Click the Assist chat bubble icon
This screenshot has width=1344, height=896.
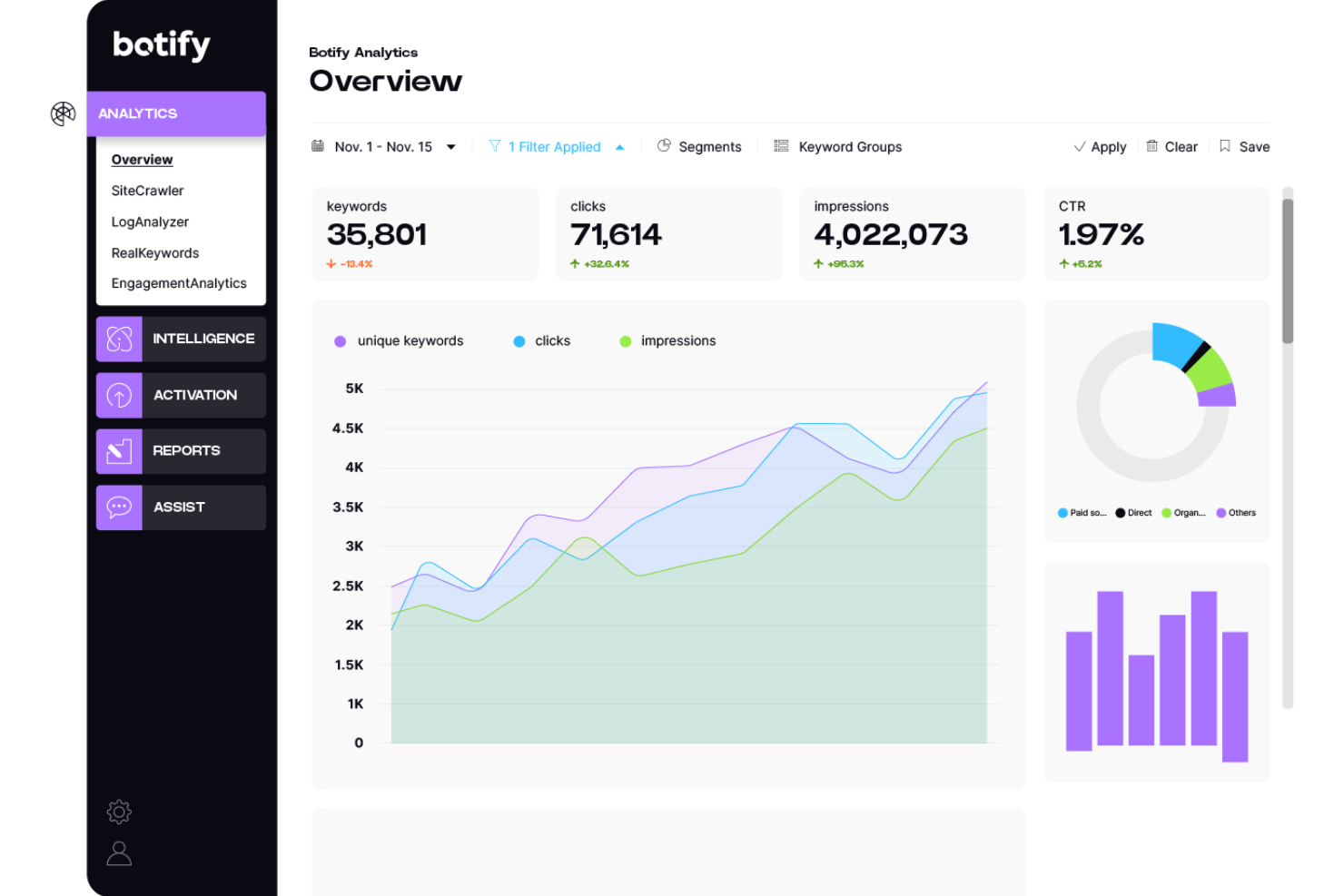point(118,507)
